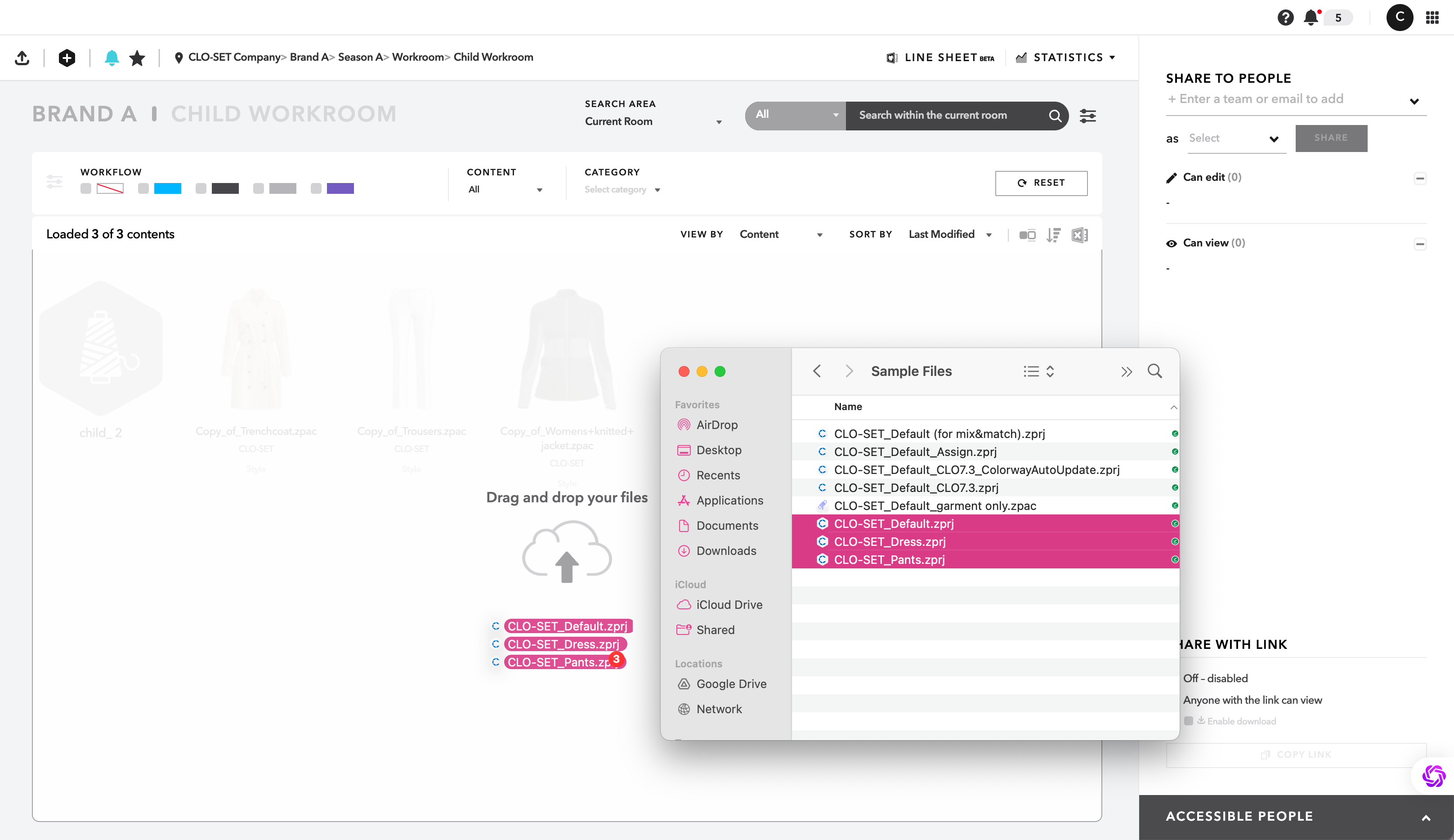Screen dimensions: 1454x840
Task: Check Enable download checkbox
Action: click(x=1189, y=720)
